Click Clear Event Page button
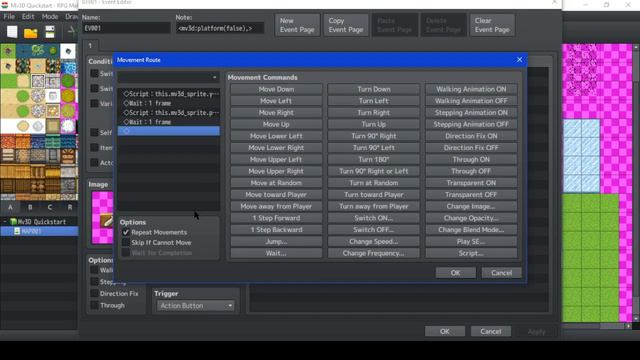 click(492, 25)
